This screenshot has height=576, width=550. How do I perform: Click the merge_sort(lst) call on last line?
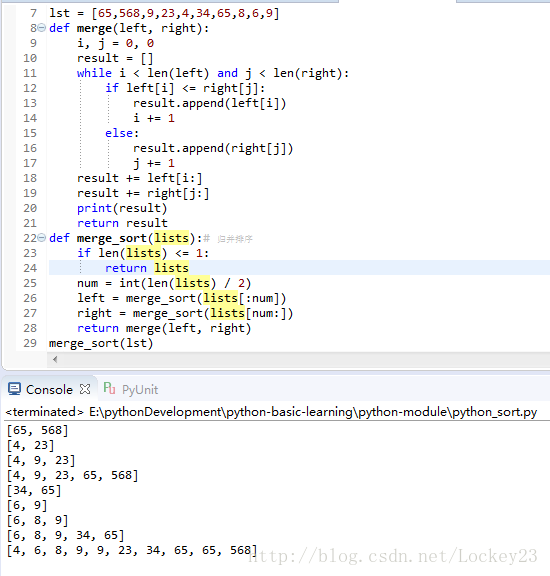[x=101, y=343]
